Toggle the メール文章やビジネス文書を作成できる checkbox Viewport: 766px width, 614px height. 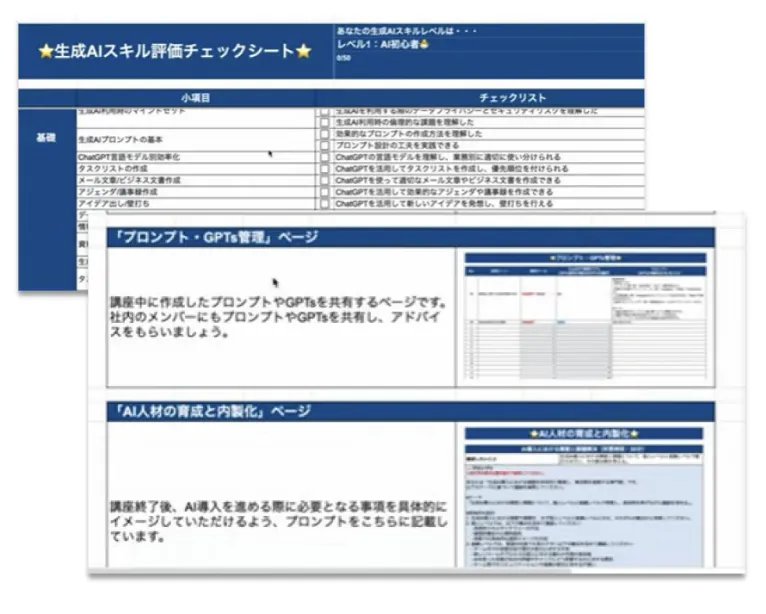click(324, 180)
